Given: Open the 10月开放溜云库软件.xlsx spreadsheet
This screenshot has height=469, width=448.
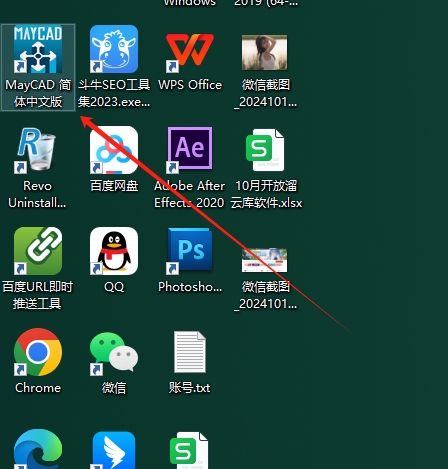Looking at the screenshot, I should [265, 150].
